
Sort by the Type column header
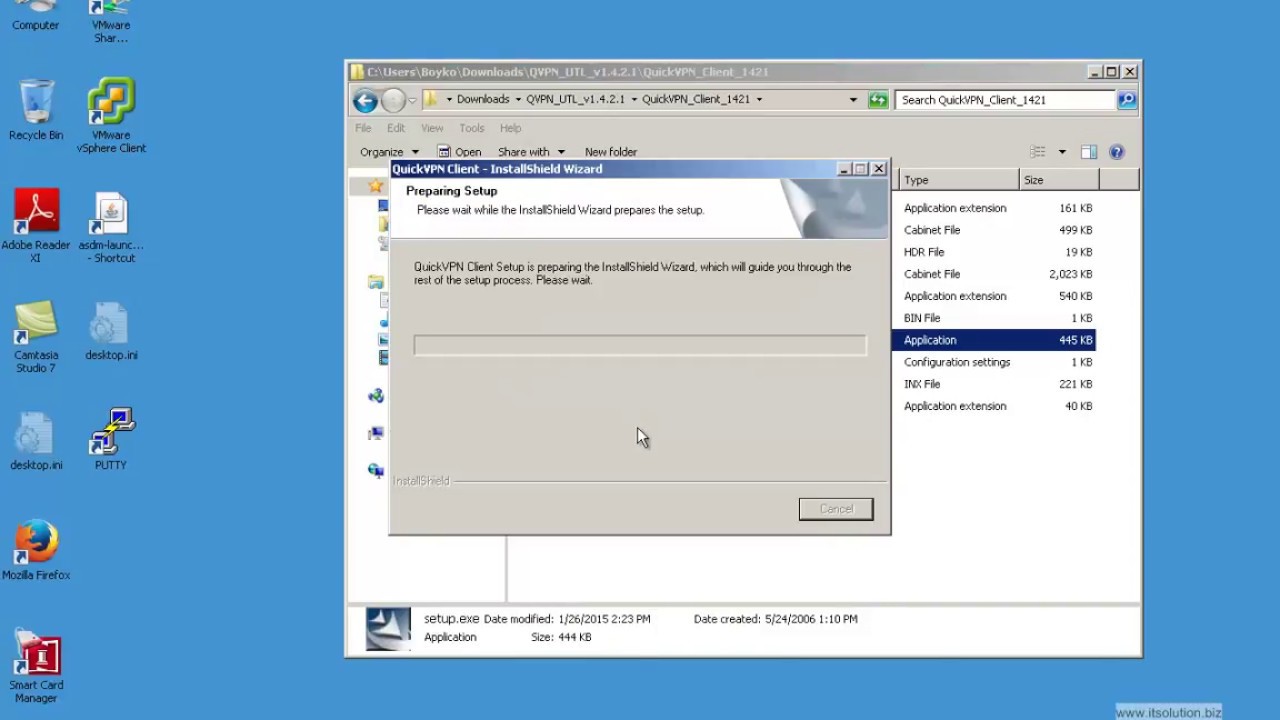[958, 180]
